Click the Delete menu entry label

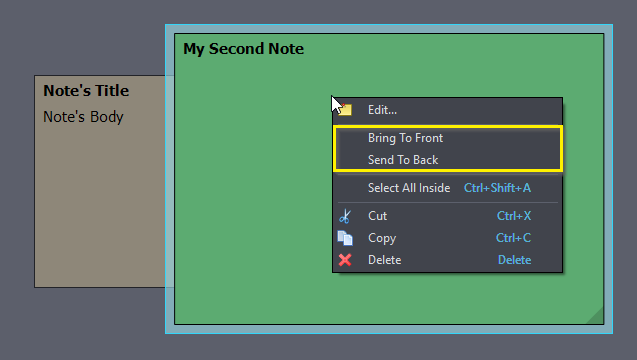[x=384, y=260]
